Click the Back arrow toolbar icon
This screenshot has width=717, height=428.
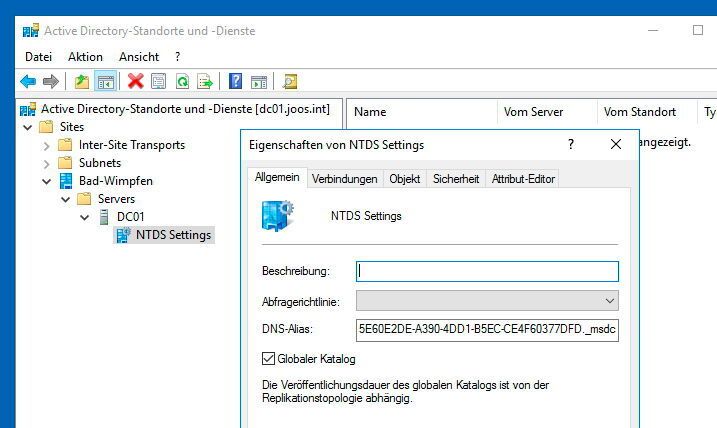(x=28, y=82)
